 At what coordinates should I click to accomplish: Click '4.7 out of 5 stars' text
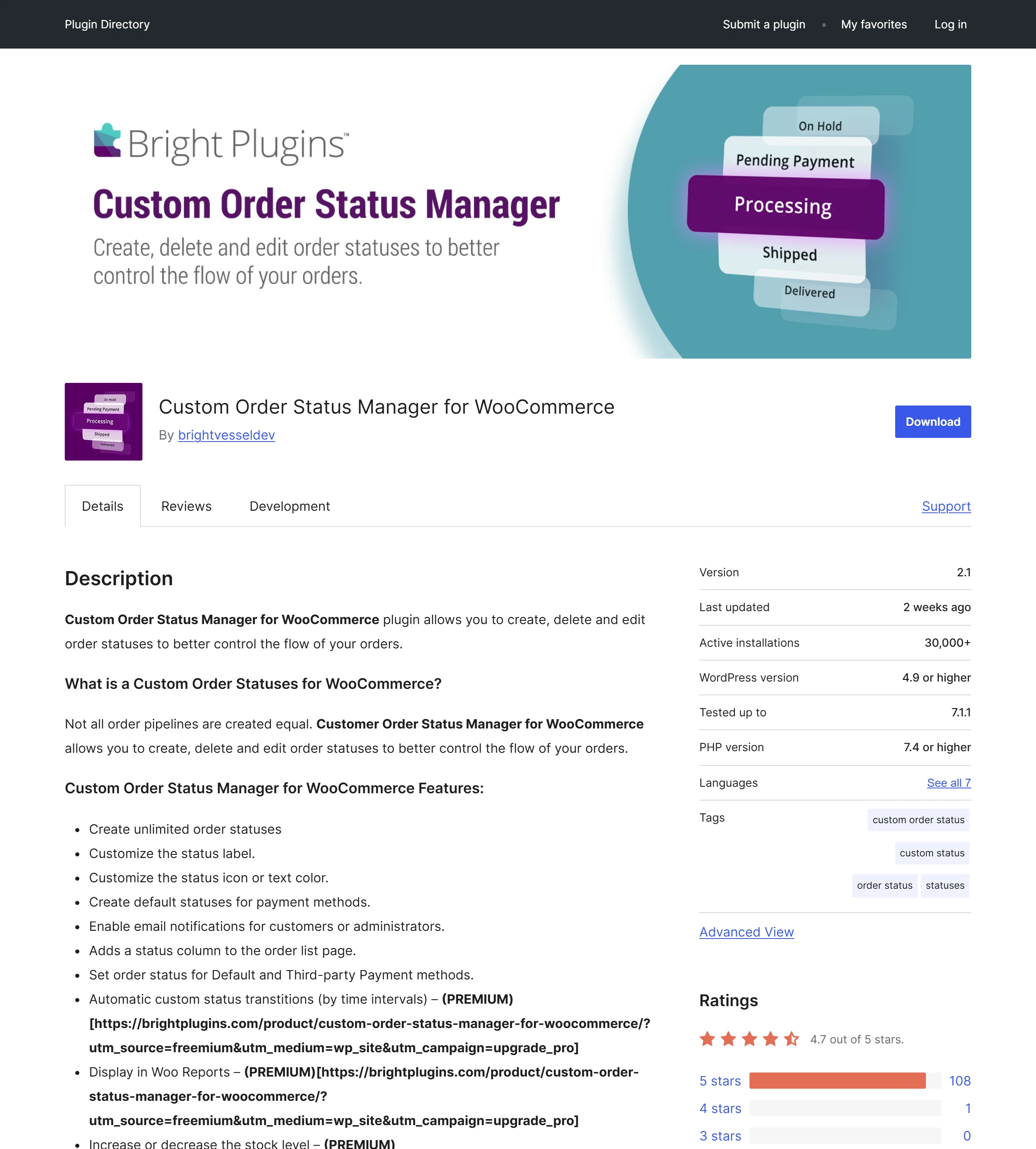point(857,1039)
